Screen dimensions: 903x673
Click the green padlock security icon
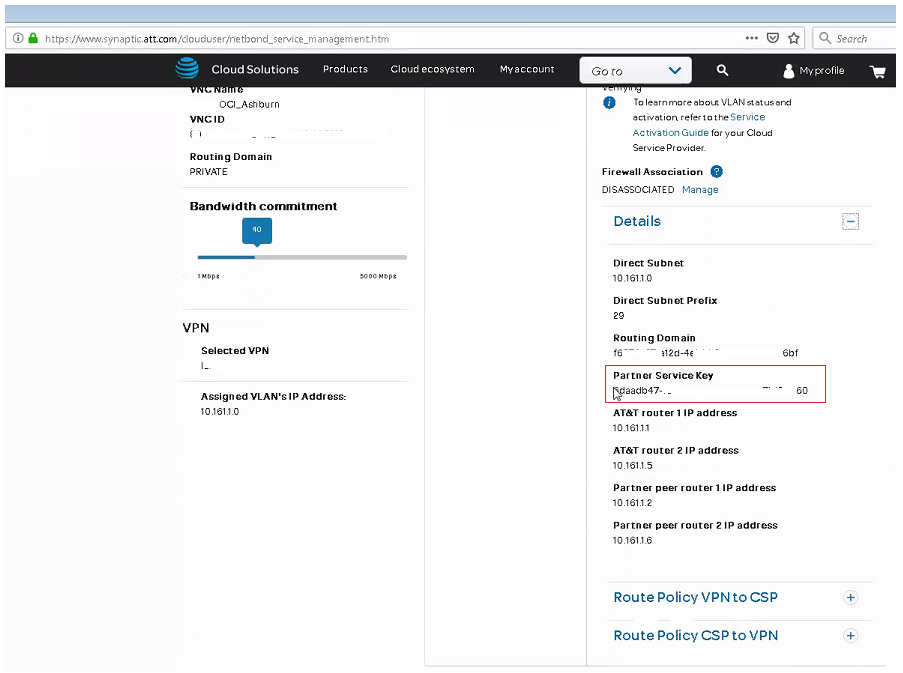pos(33,38)
